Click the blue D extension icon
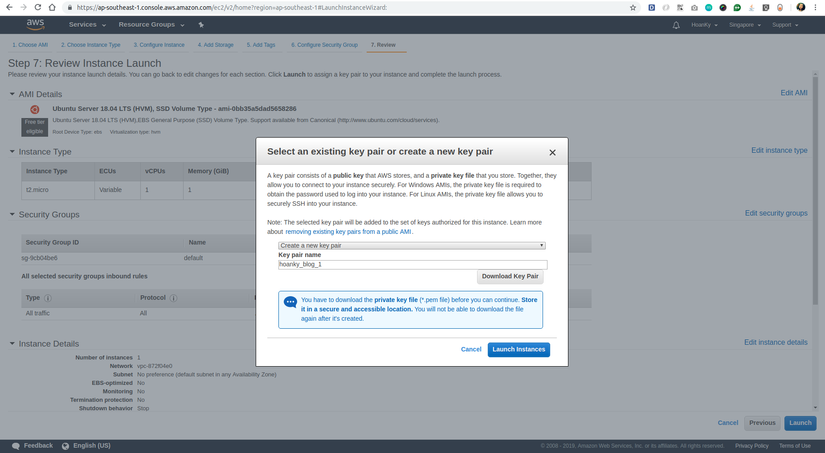Viewport: 825px width, 453px height. tap(651, 7)
